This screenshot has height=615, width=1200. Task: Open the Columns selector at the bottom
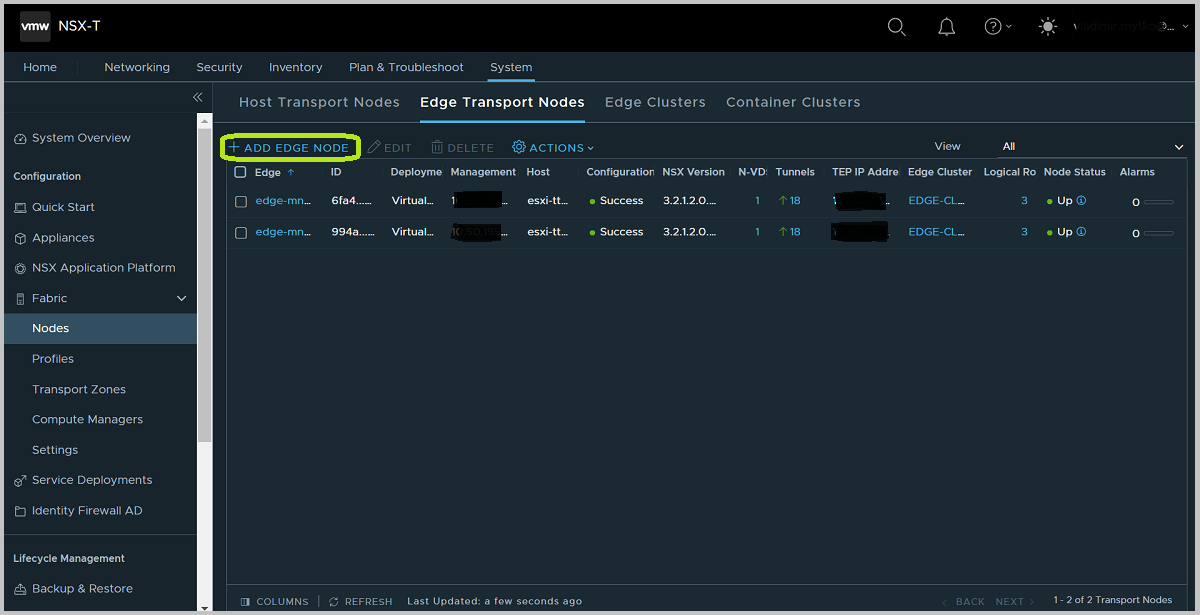click(x=274, y=601)
